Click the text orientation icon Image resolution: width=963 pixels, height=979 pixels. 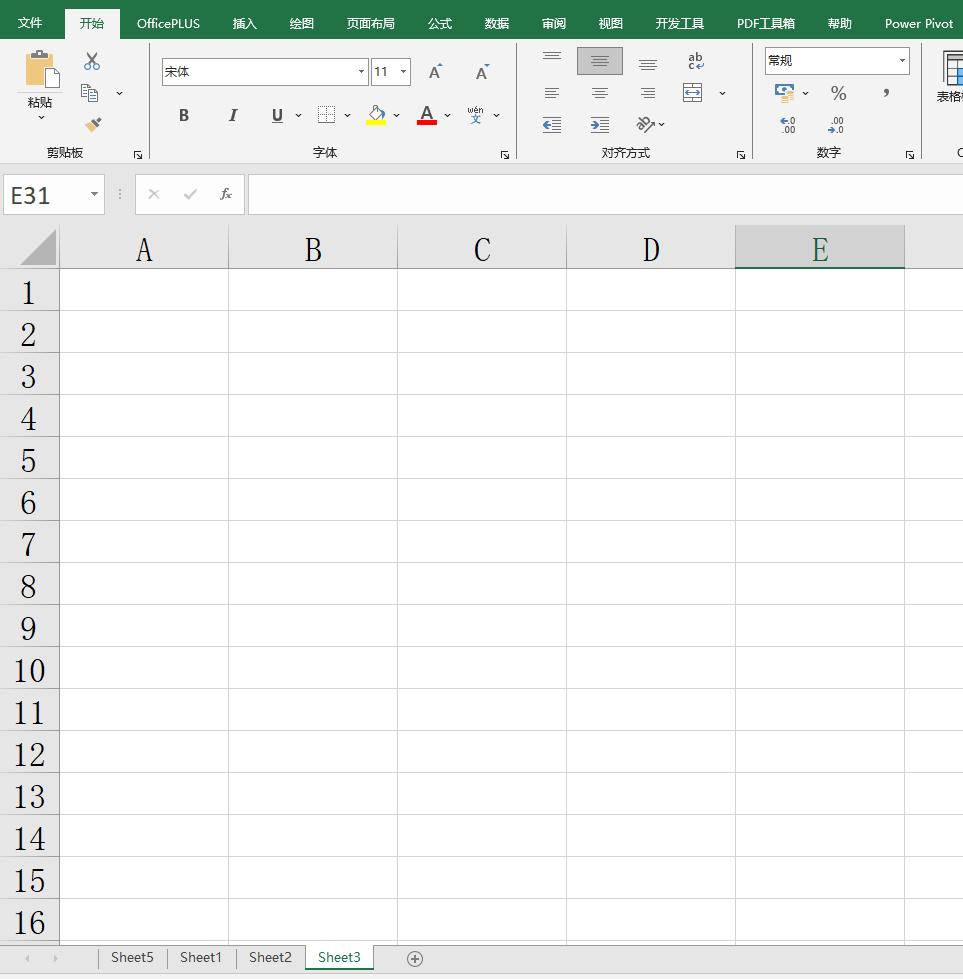pos(645,124)
